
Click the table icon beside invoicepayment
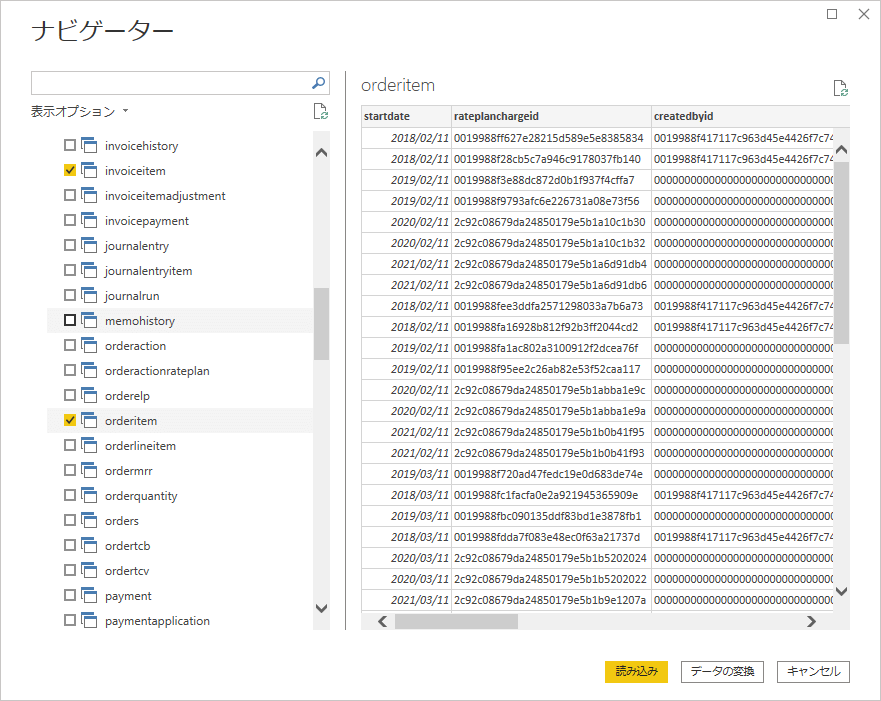coord(88,221)
